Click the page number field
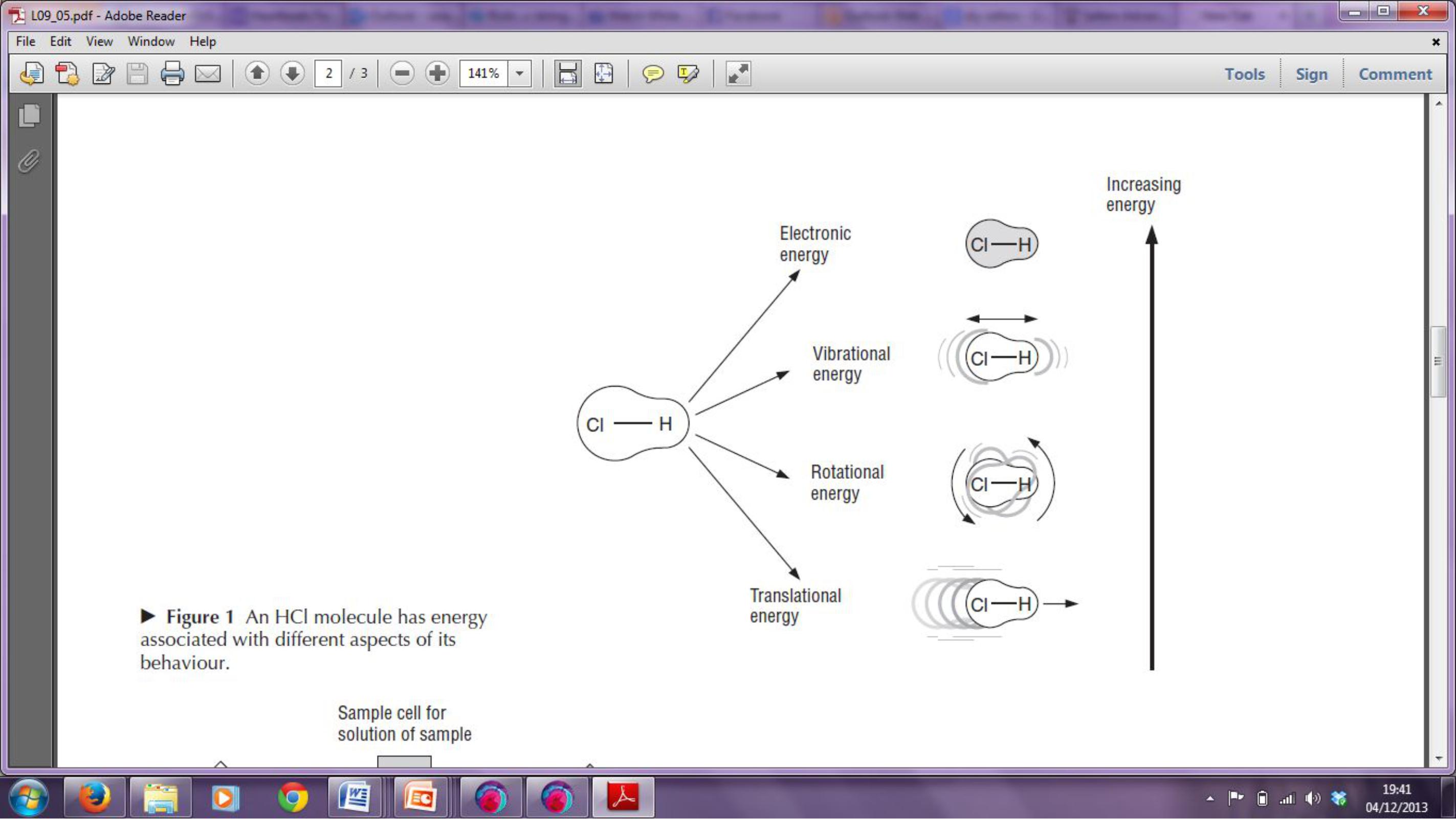The height and width of the screenshot is (819, 1456). (328, 74)
